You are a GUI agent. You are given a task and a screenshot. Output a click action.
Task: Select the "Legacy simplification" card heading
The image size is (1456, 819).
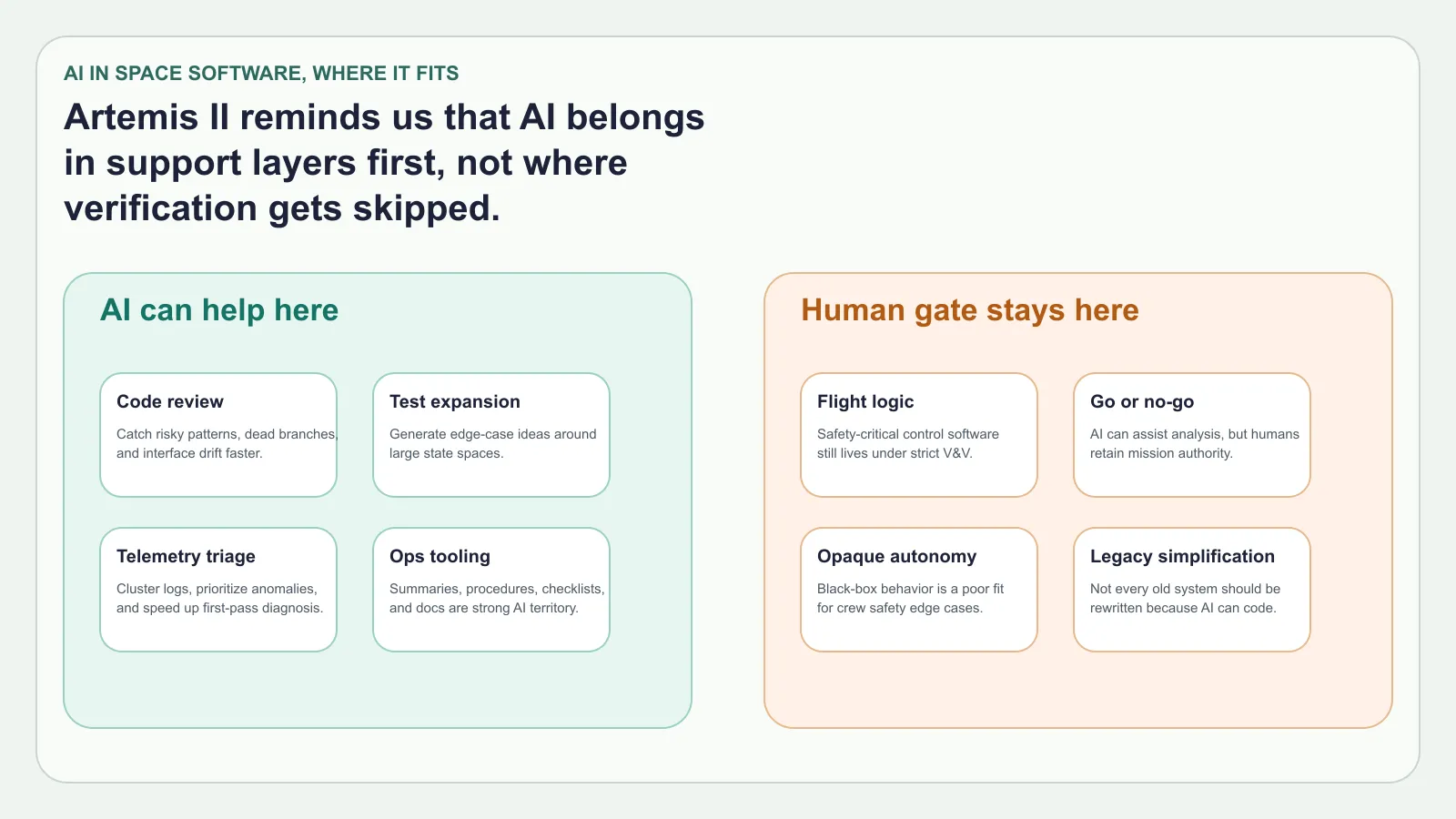point(1182,556)
